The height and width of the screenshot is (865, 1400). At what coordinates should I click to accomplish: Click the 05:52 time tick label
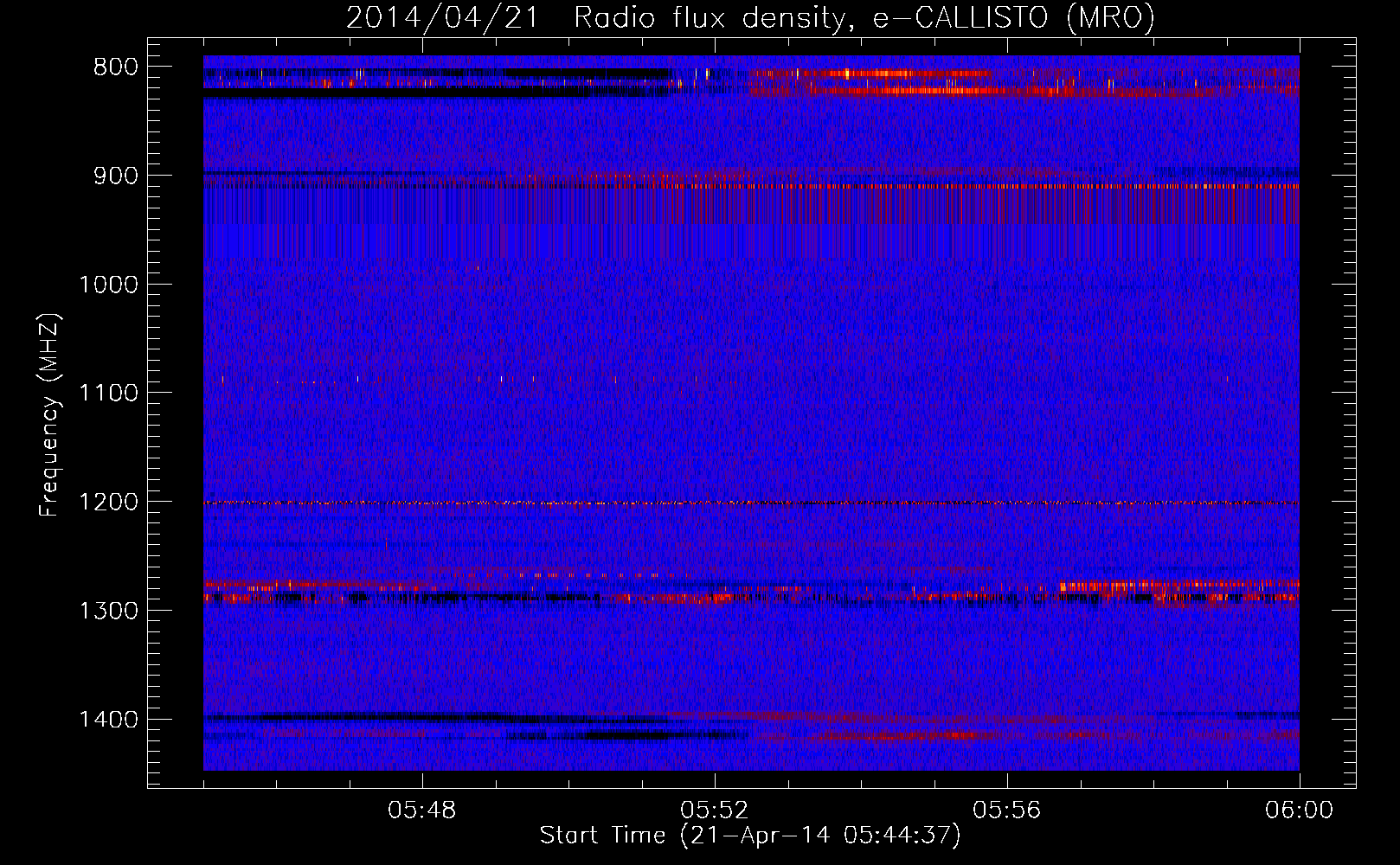point(715,811)
